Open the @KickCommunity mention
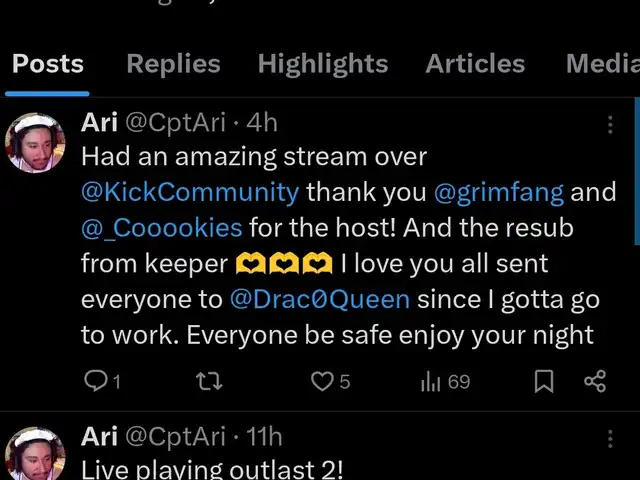The width and height of the screenshot is (640, 480). coord(190,191)
